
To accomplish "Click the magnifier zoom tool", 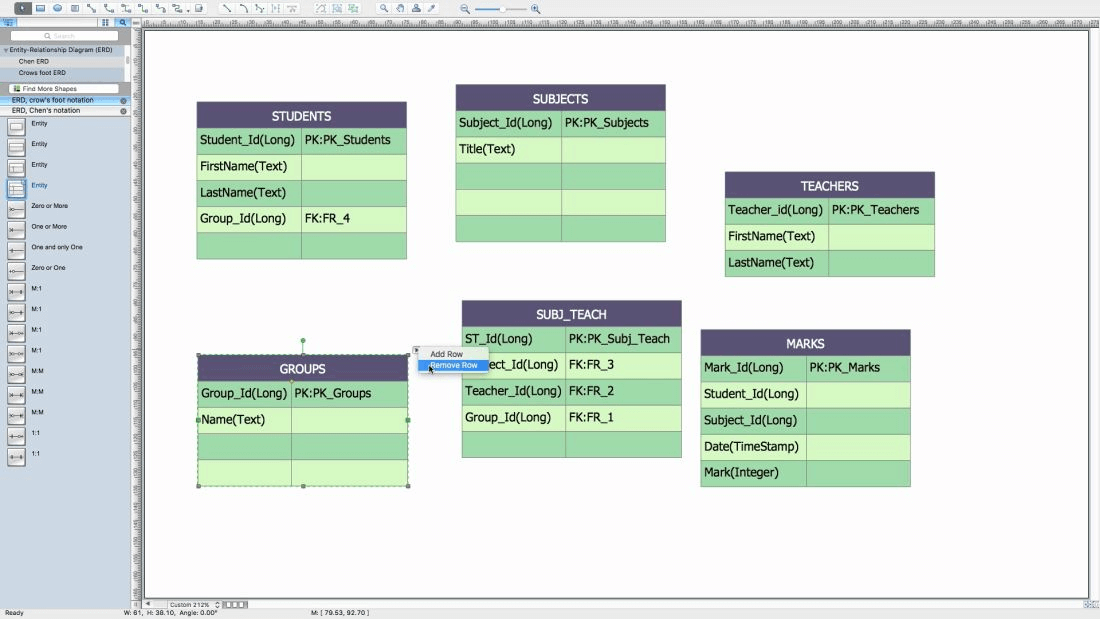I will pyautogui.click(x=384, y=8).
